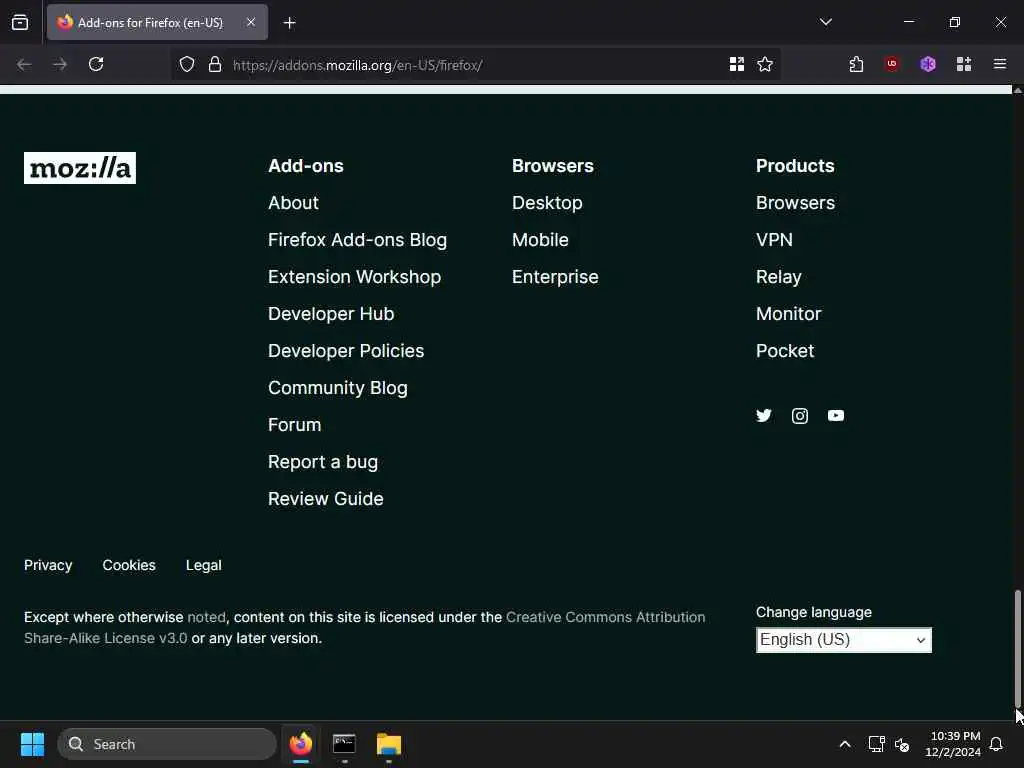Open Firefox Add-ons Blog link
Screen dimensions: 1024x768
(357, 240)
